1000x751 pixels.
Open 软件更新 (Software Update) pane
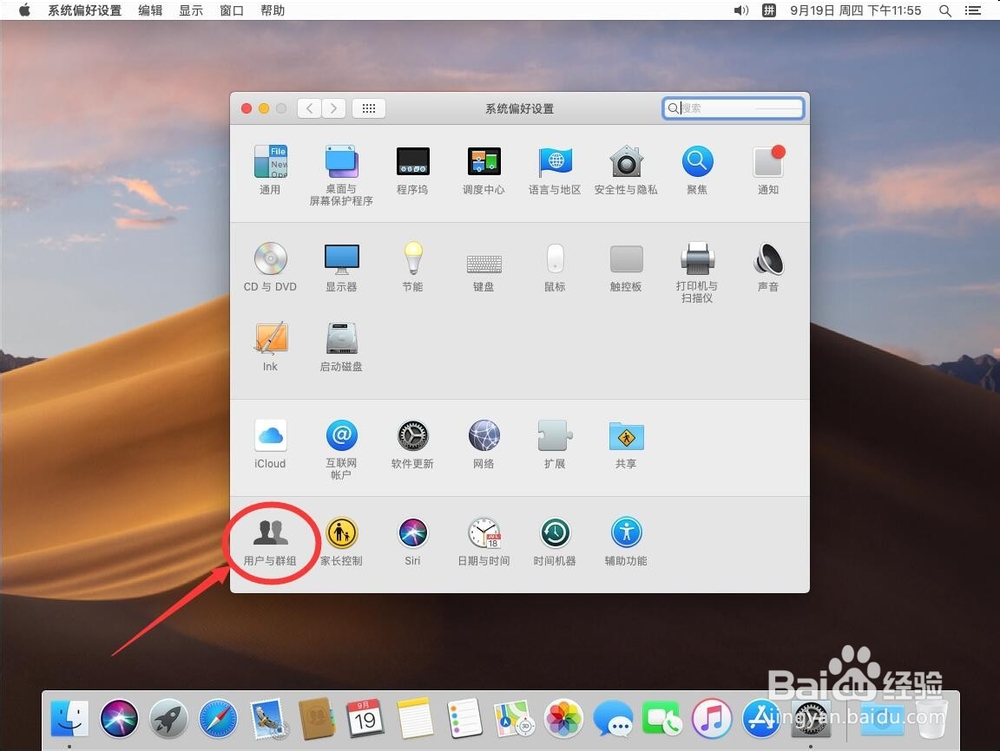(413, 444)
